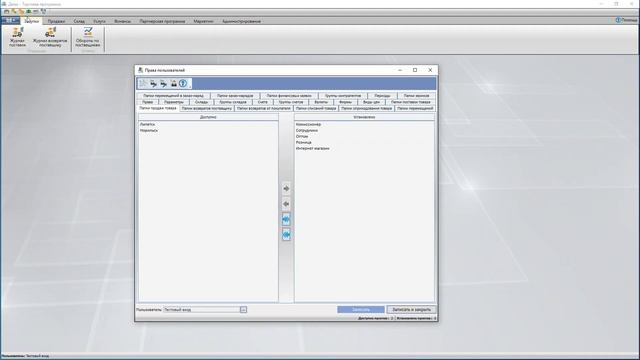
Task: Click the refresh icon in top quick-access toolbar
Action: [44, 11]
